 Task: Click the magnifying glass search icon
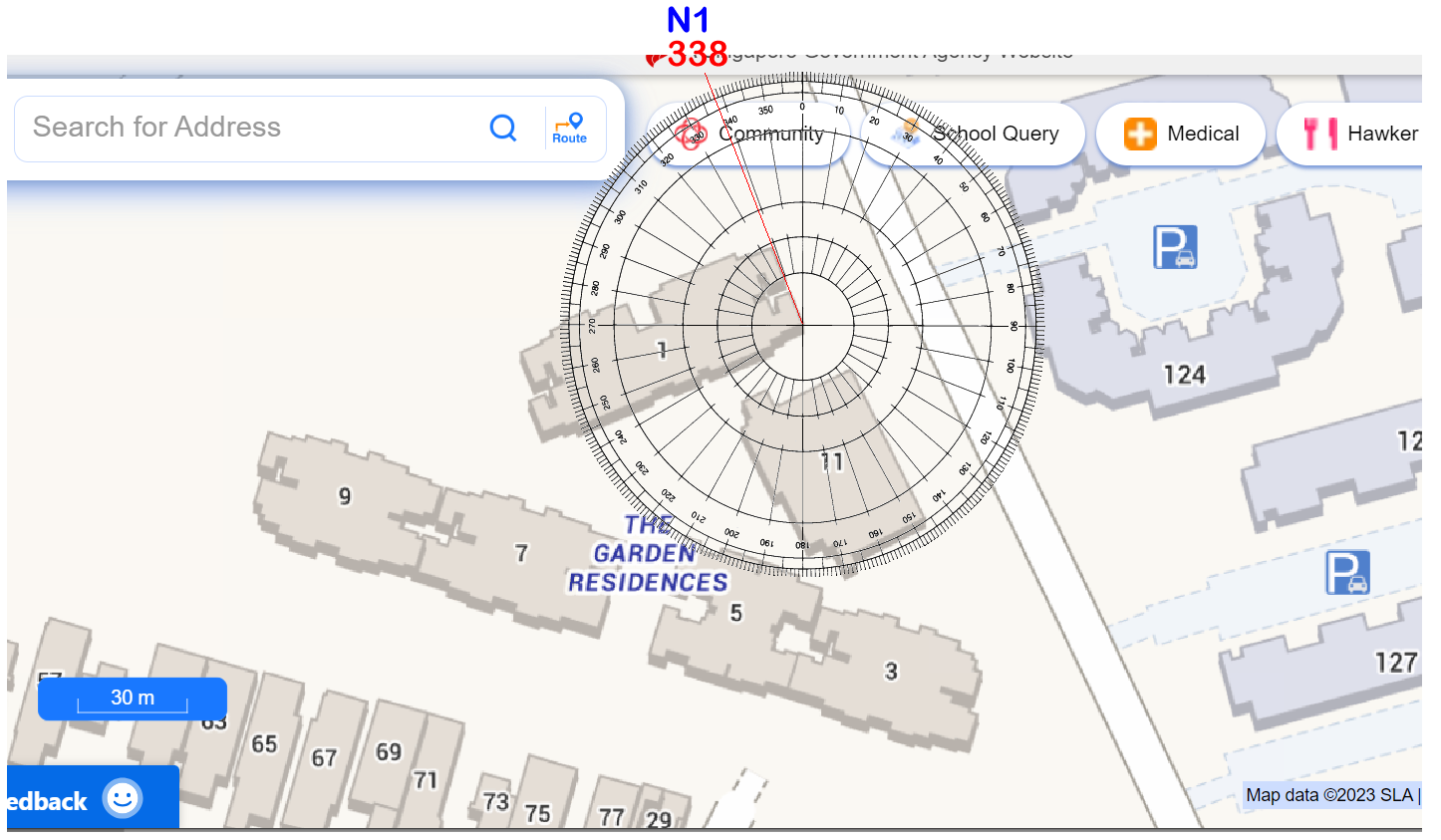click(503, 128)
